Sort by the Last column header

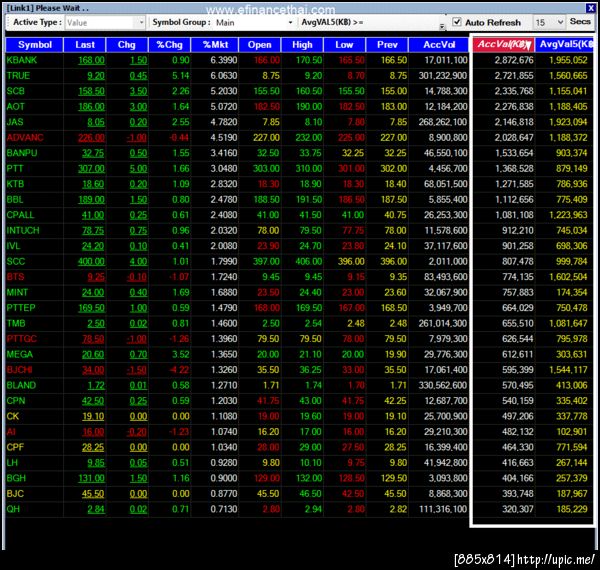click(85, 45)
